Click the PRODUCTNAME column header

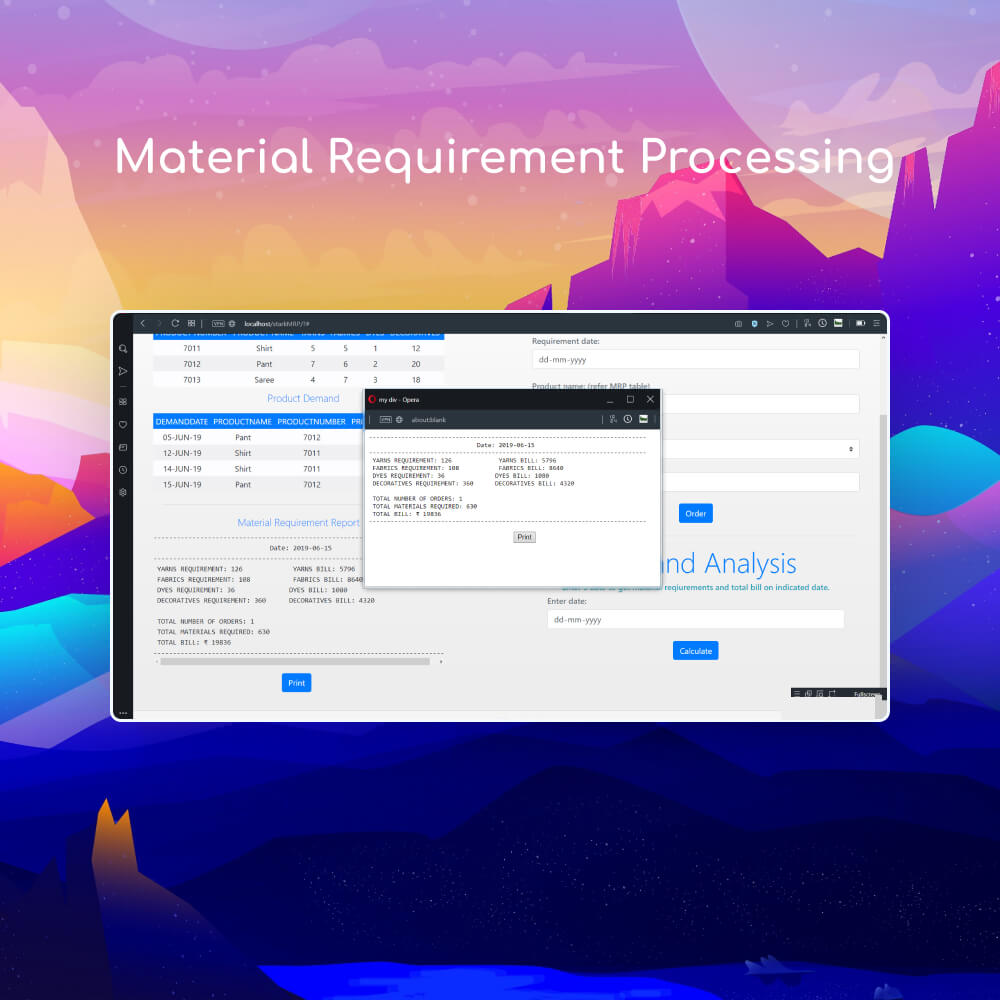(x=242, y=422)
